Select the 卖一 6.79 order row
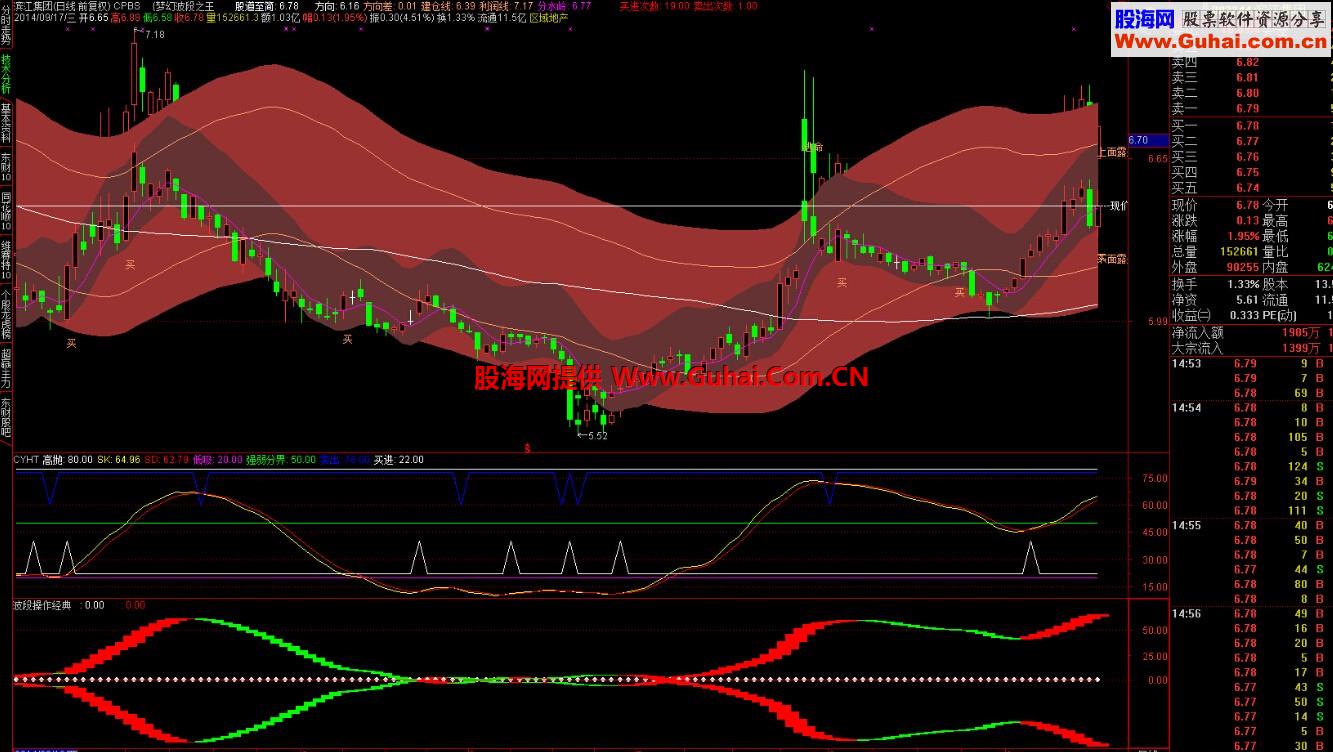 pyautogui.click(x=1251, y=108)
